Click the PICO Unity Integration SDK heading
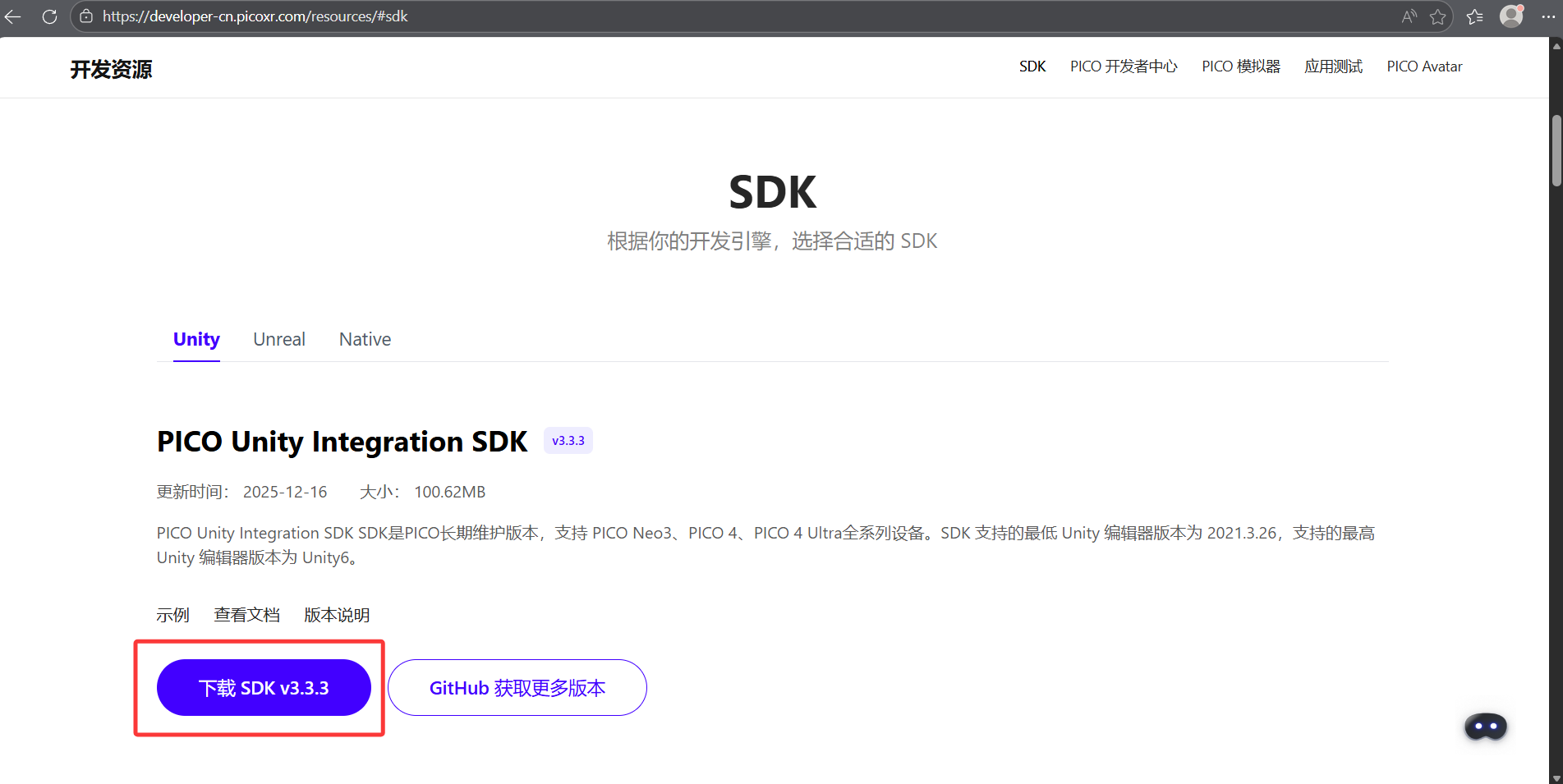This screenshot has width=1563, height=784. pos(342,442)
